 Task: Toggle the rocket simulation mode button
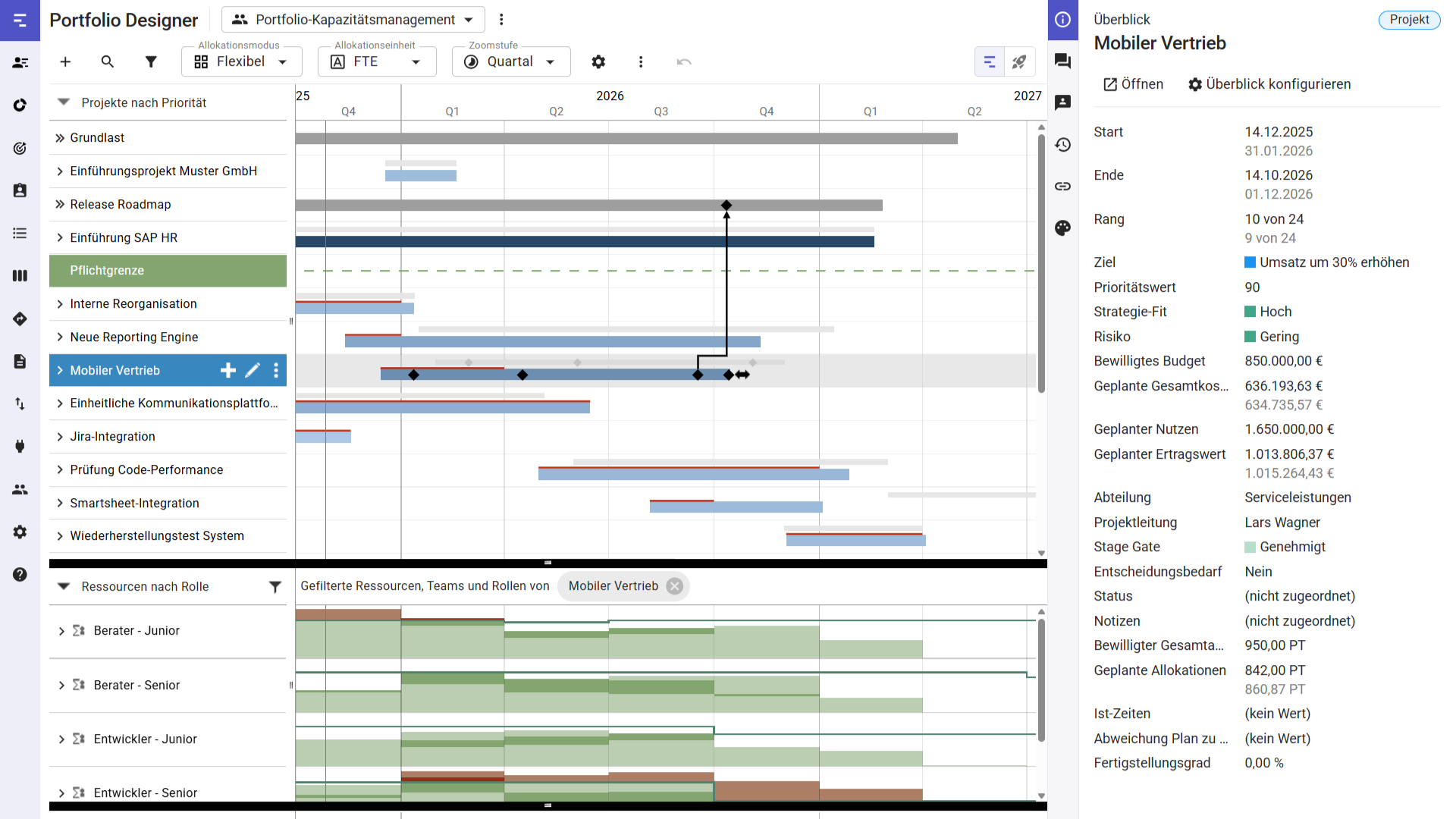pos(1019,61)
